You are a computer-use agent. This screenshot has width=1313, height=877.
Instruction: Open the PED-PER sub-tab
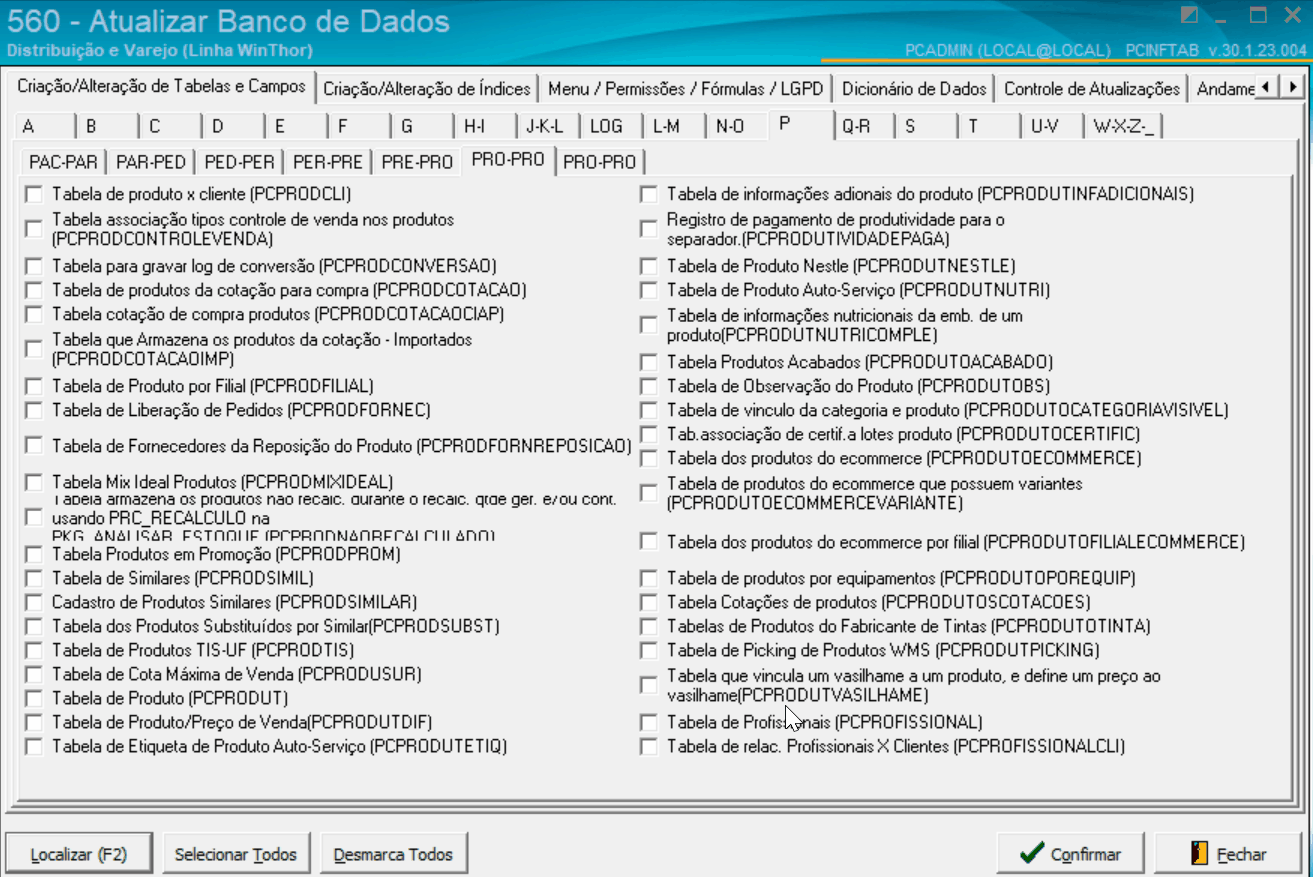(x=239, y=162)
